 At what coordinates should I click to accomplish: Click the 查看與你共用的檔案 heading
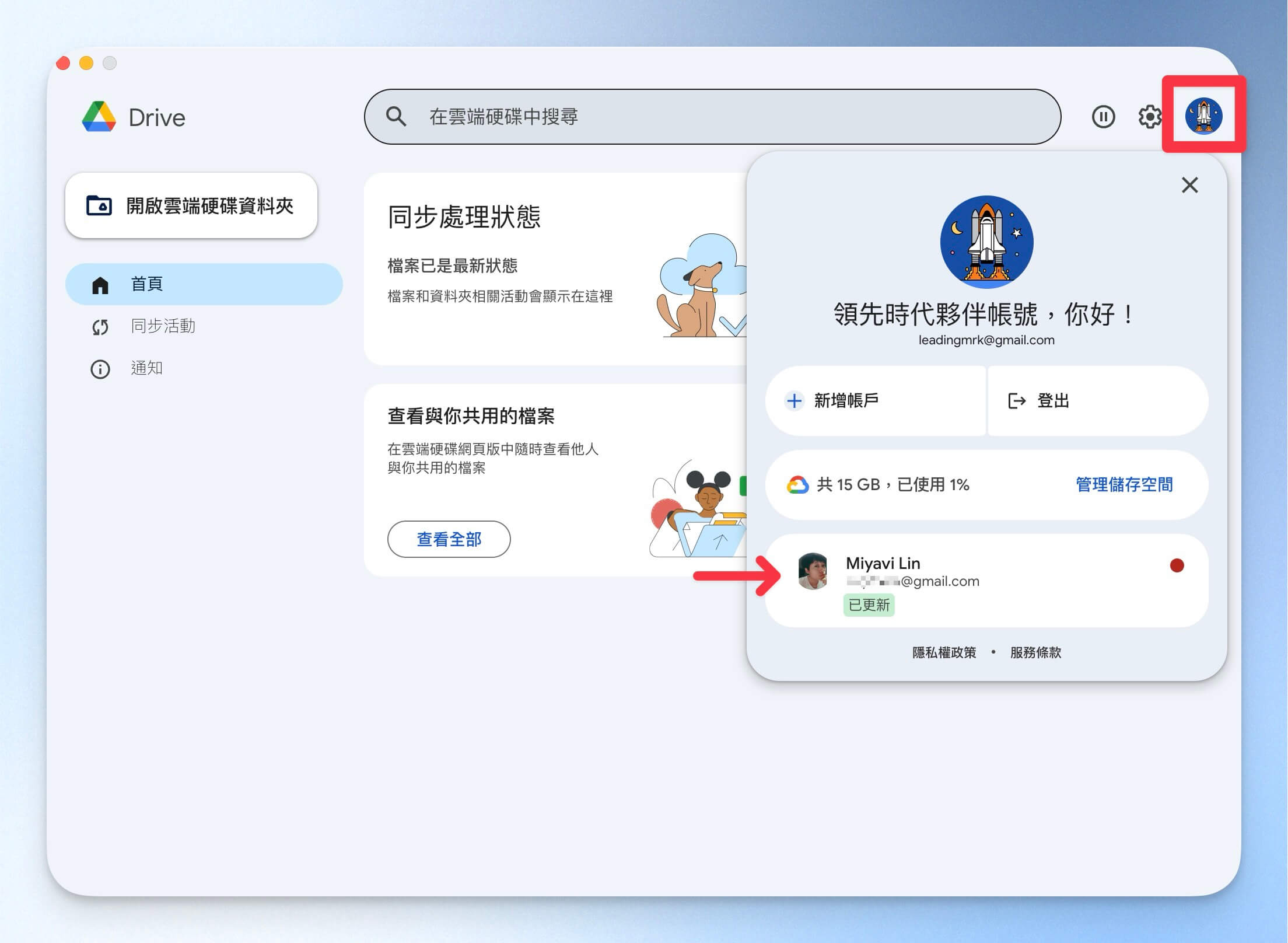point(471,416)
